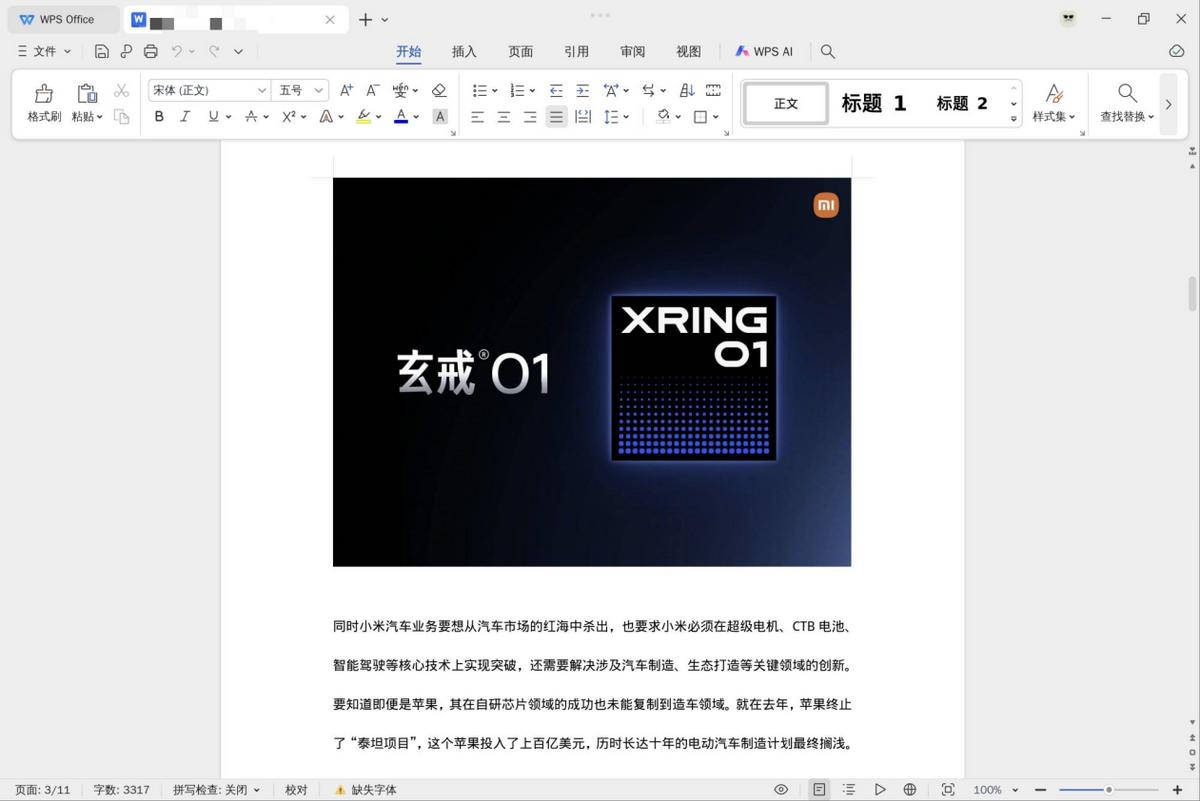
Task: Click the search magnifier next to WPS AI
Action: [x=828, y=51]
